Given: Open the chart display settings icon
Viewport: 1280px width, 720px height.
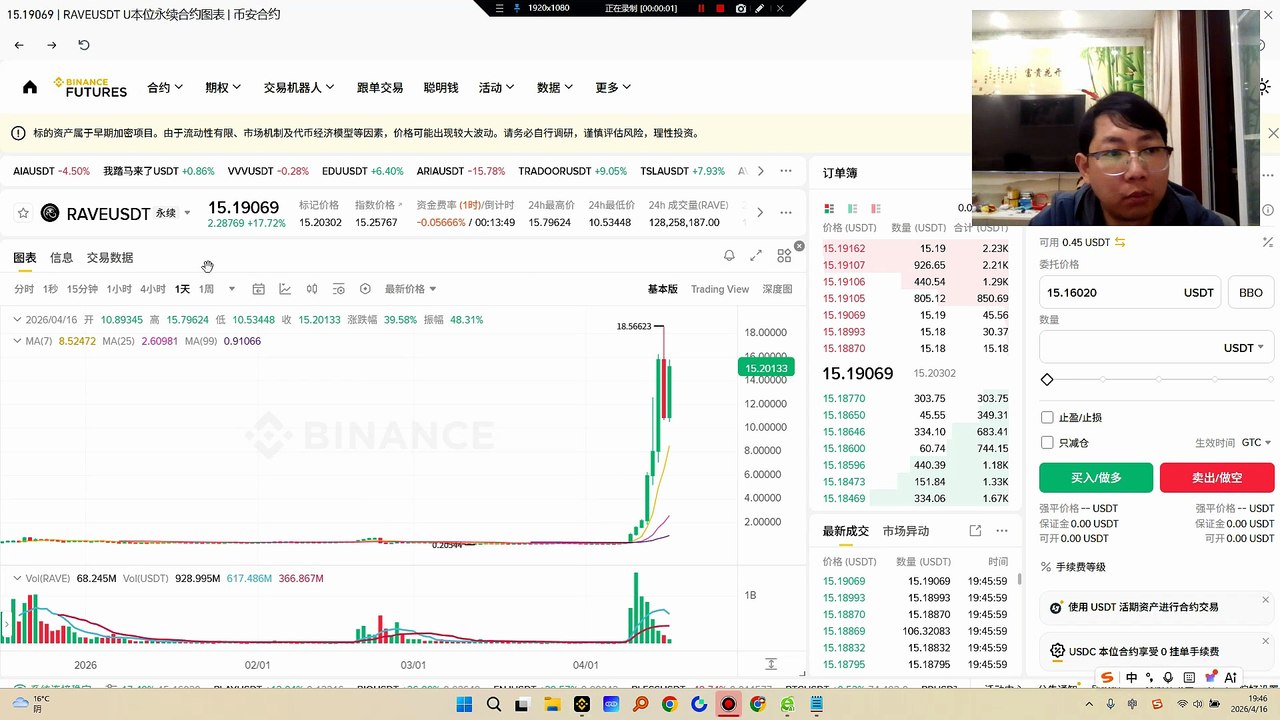Looking at the screenshot, I should (x=338, y=289).
